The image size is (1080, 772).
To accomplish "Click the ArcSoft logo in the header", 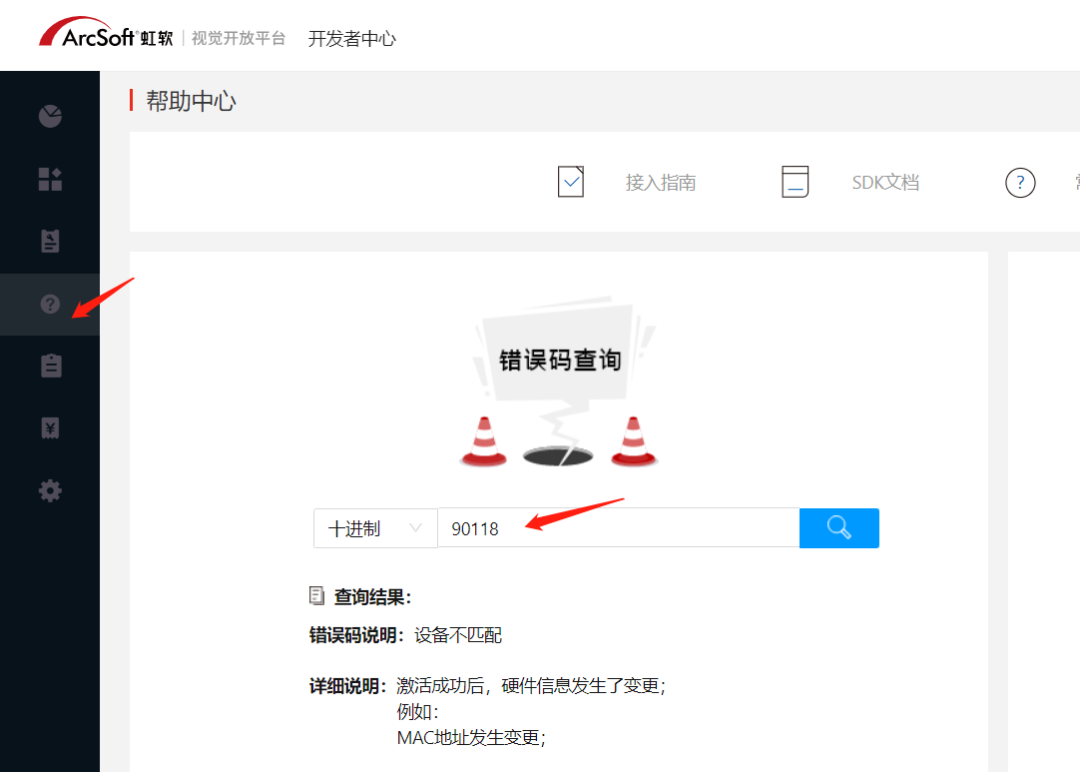I will click(106, 34).
